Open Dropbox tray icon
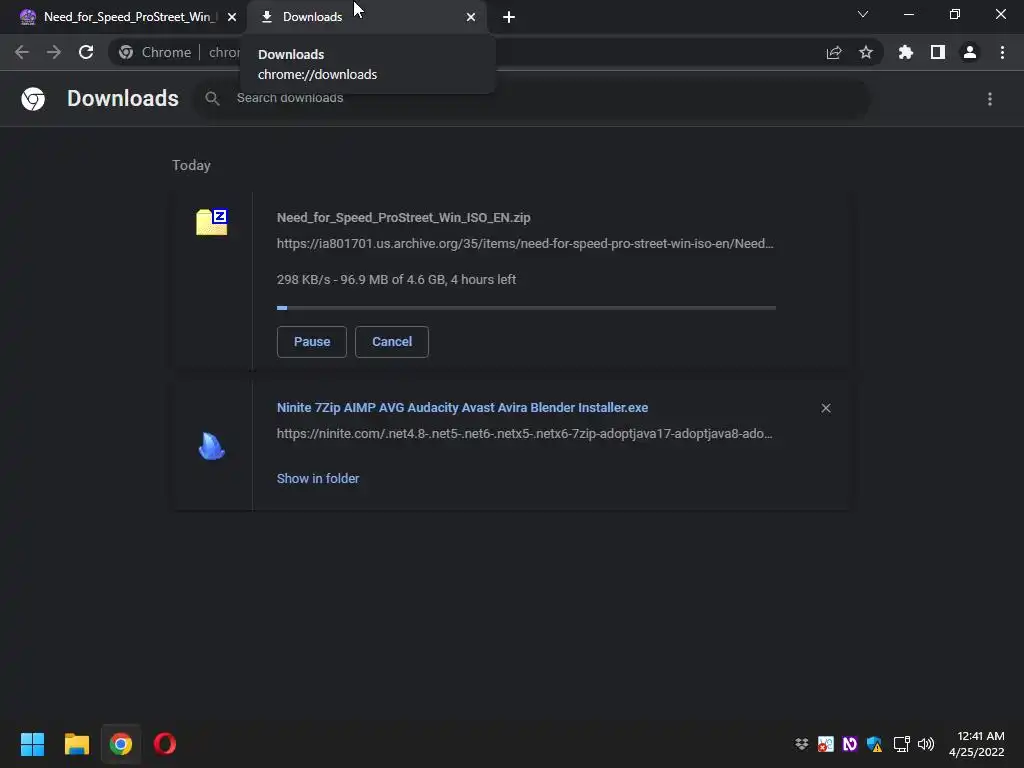1024x768 pixels. click(801, 744)
